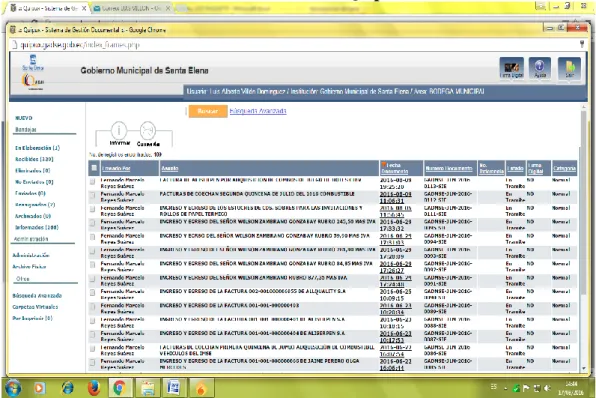This screenshot has height=398, width=596.
Task: Click the Windows Start orb
Action: click(x=13, y=388)
